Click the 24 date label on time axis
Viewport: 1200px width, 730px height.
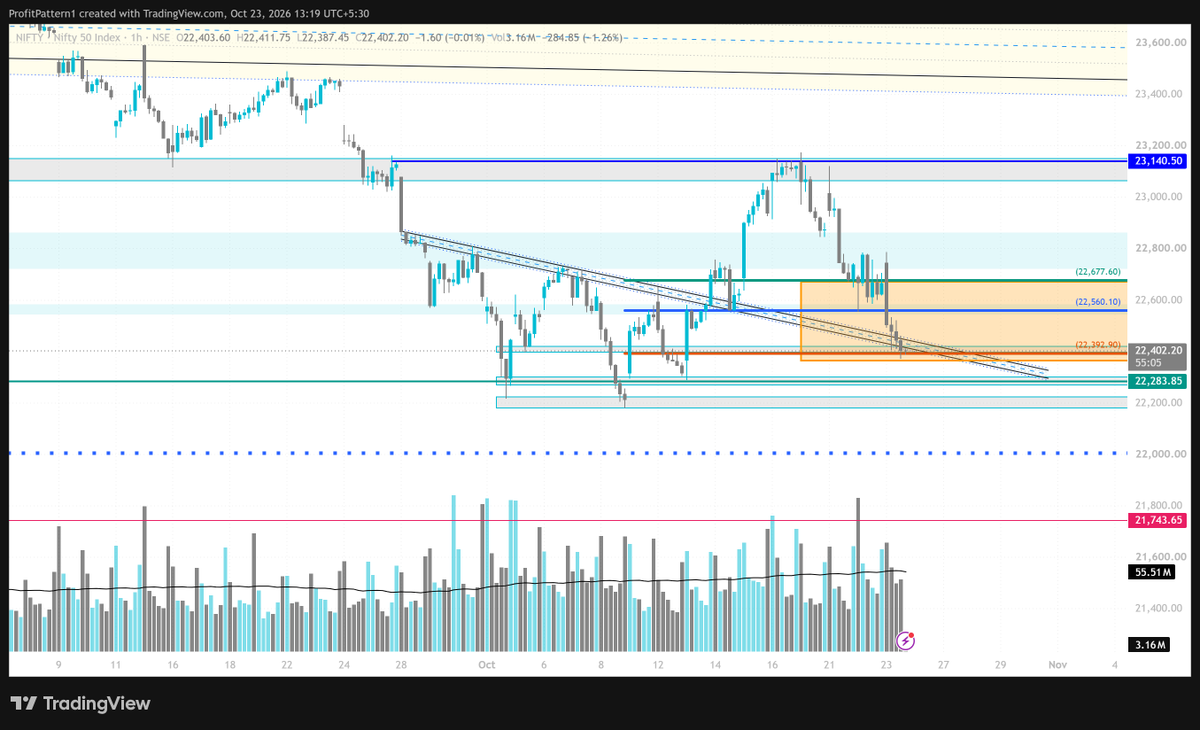click(x=344, y=664)
